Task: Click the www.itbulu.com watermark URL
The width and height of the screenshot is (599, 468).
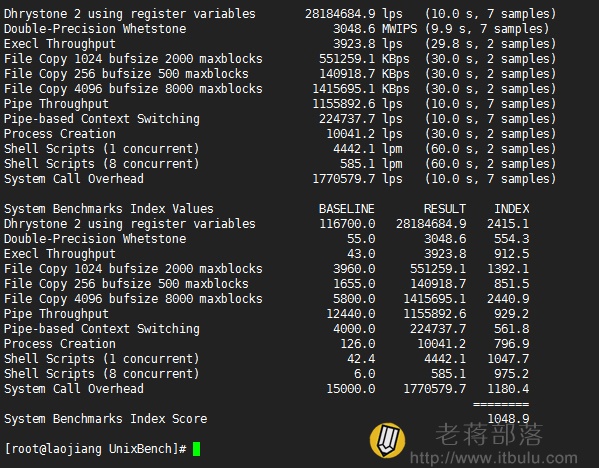Action: pos(494,457)
